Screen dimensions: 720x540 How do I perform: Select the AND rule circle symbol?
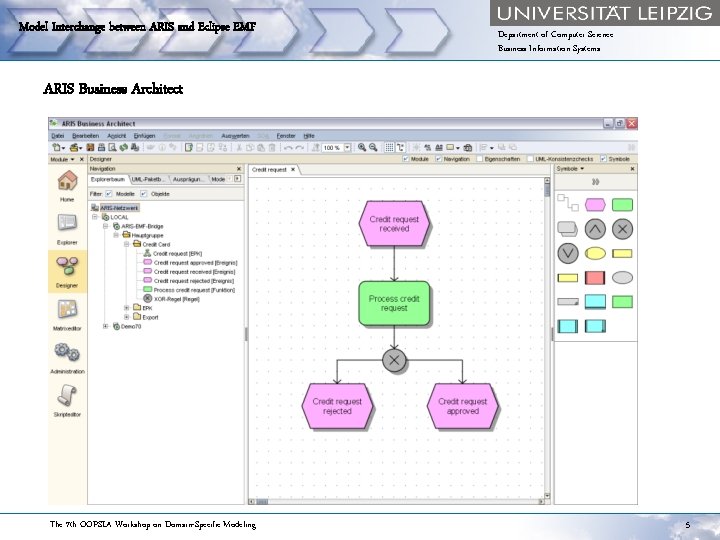(x=595, y=229)
